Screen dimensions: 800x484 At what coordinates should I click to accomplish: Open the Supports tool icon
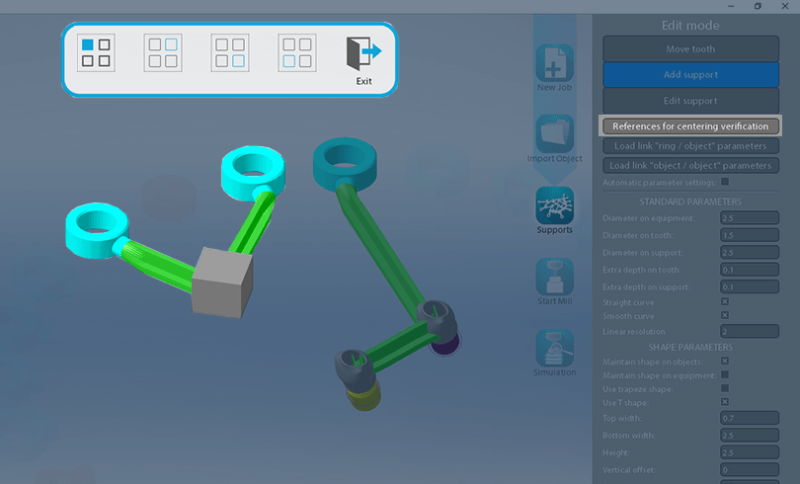point(555,205)
